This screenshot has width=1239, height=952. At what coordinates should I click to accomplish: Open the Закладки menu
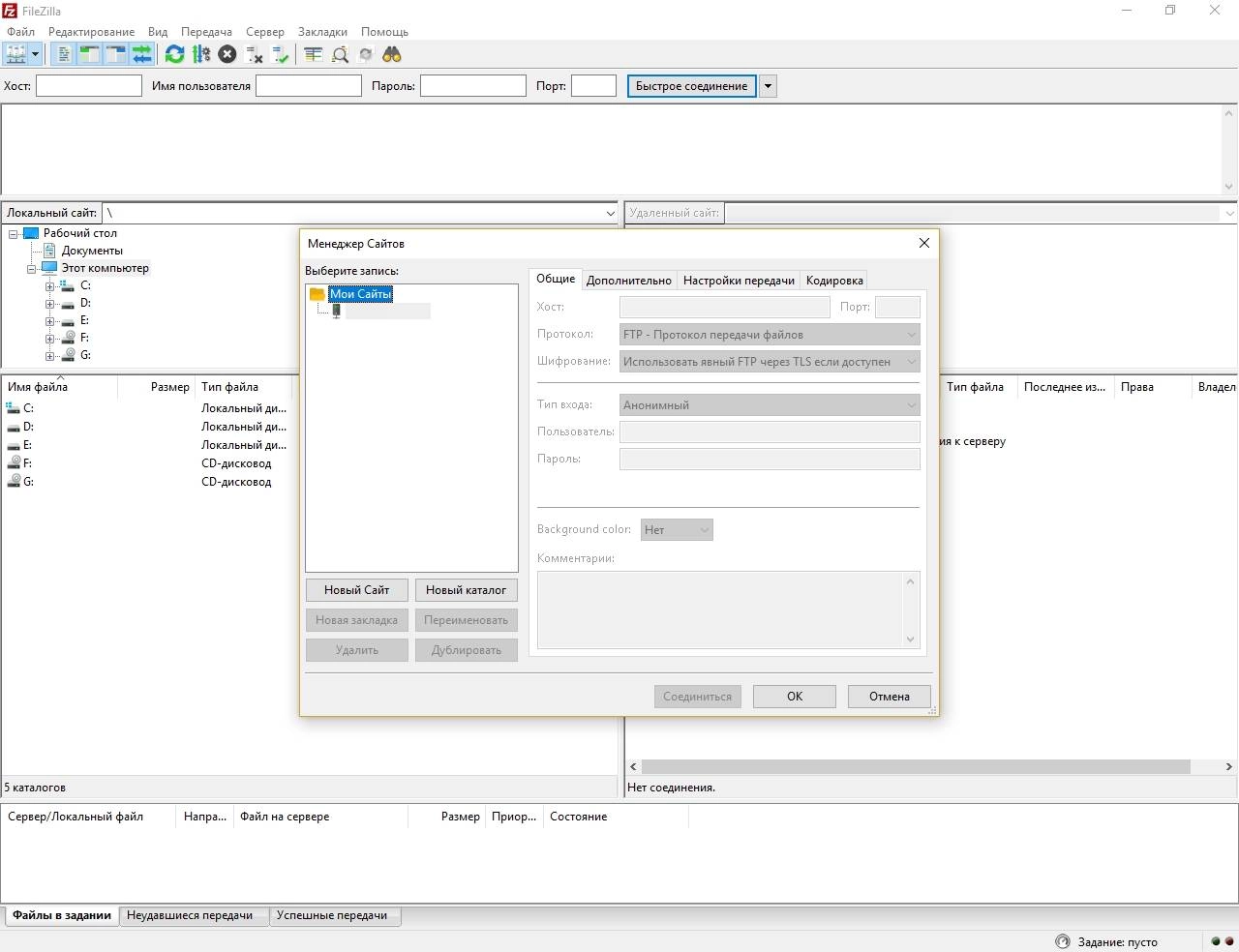click(322, 32)
